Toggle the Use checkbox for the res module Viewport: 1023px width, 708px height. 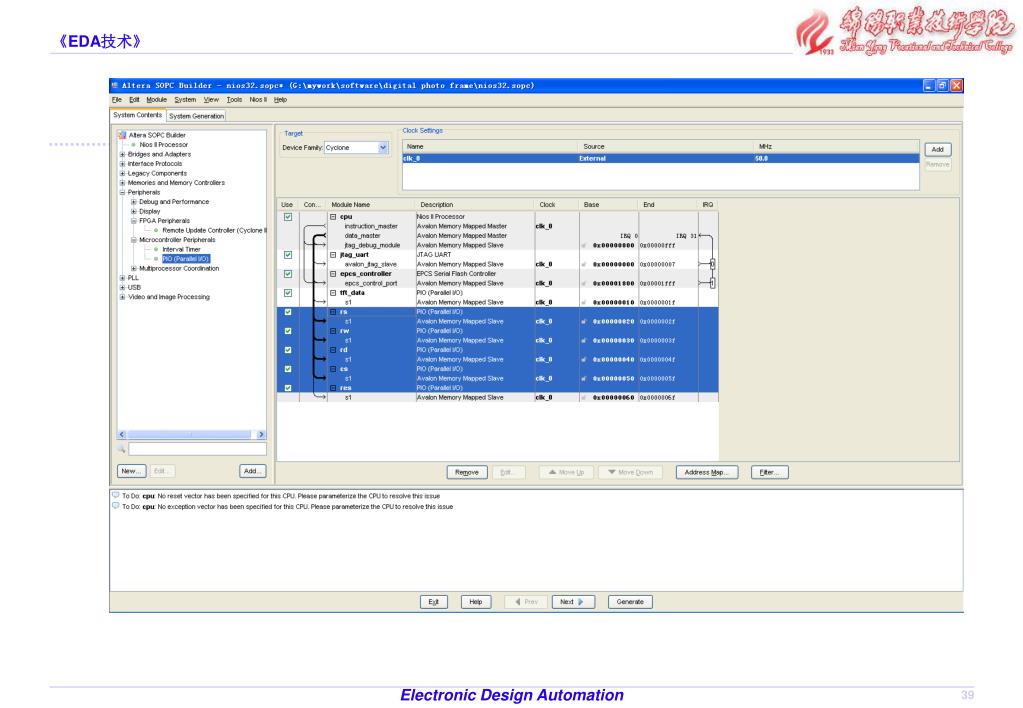pyautogui.click(x=288, y=388)
